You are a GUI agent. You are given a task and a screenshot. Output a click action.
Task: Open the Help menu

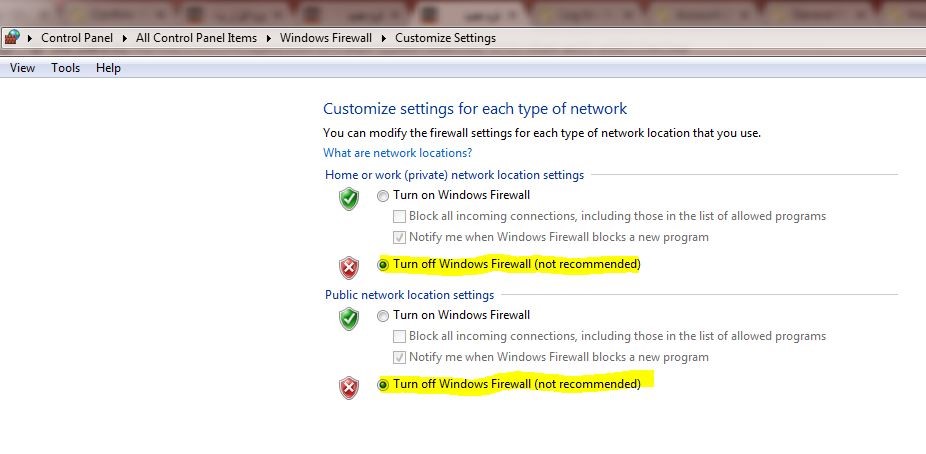(108, 68)
